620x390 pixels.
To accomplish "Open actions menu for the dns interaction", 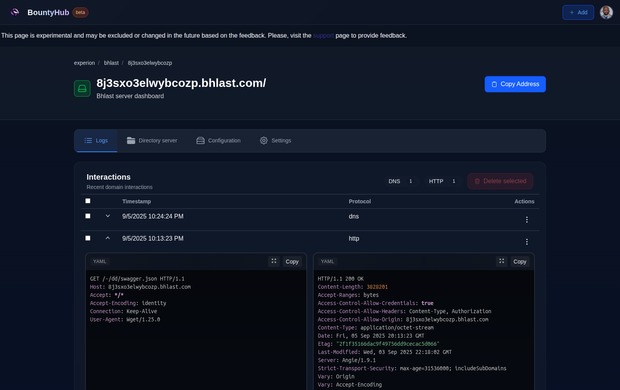I will pyautogui.click(x=526, y=220).
